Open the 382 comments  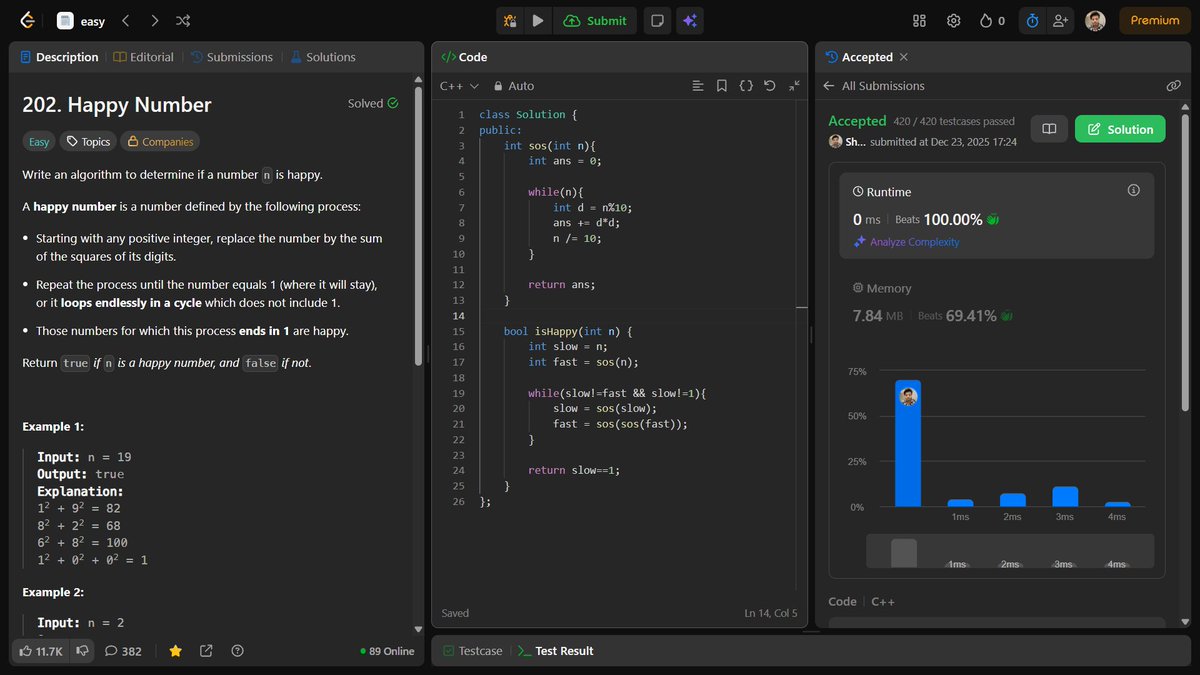click(123, 650)
